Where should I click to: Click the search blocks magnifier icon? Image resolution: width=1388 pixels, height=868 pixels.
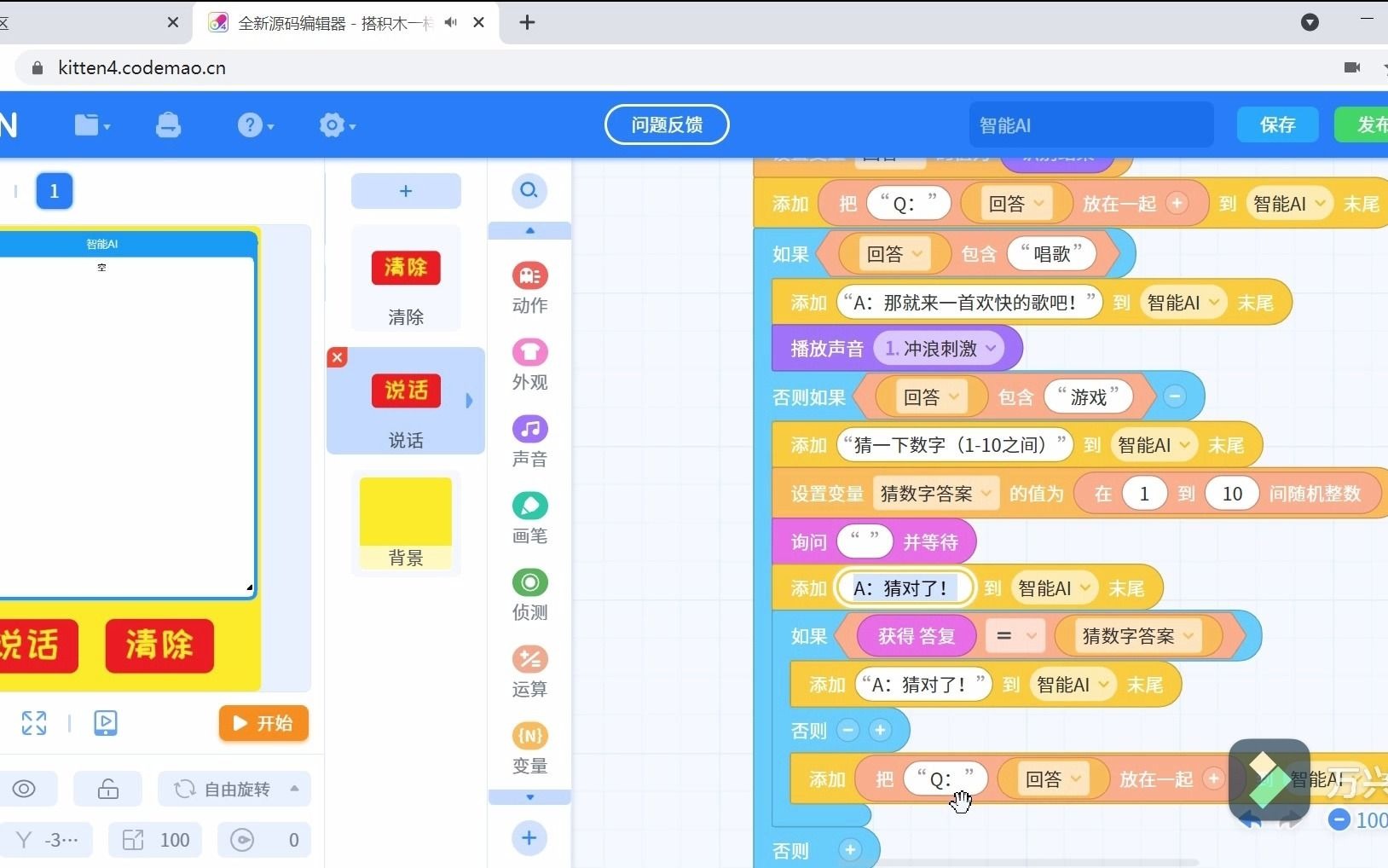[529, 190]
